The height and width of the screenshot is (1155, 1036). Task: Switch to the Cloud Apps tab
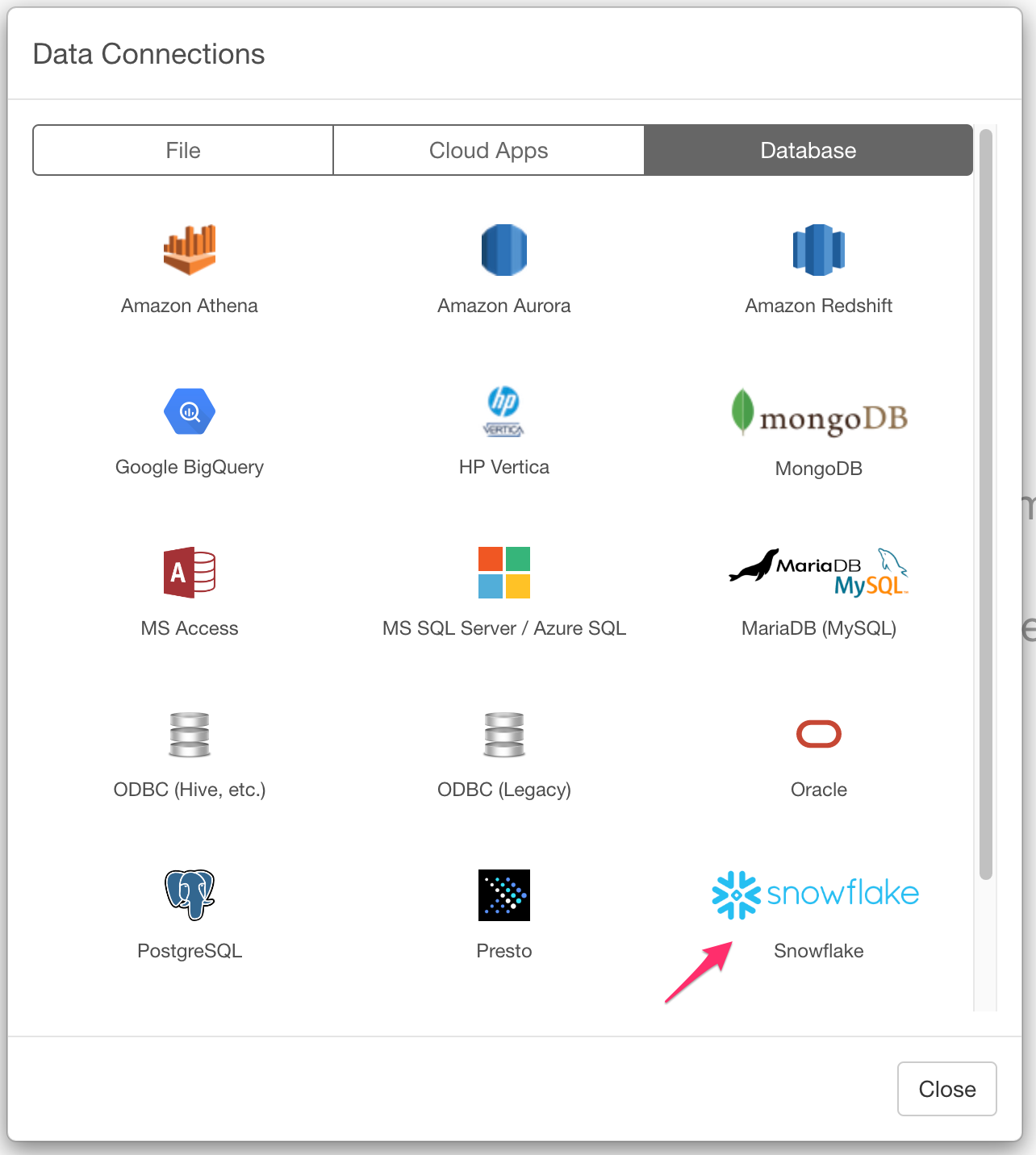[x=489, y=150]
